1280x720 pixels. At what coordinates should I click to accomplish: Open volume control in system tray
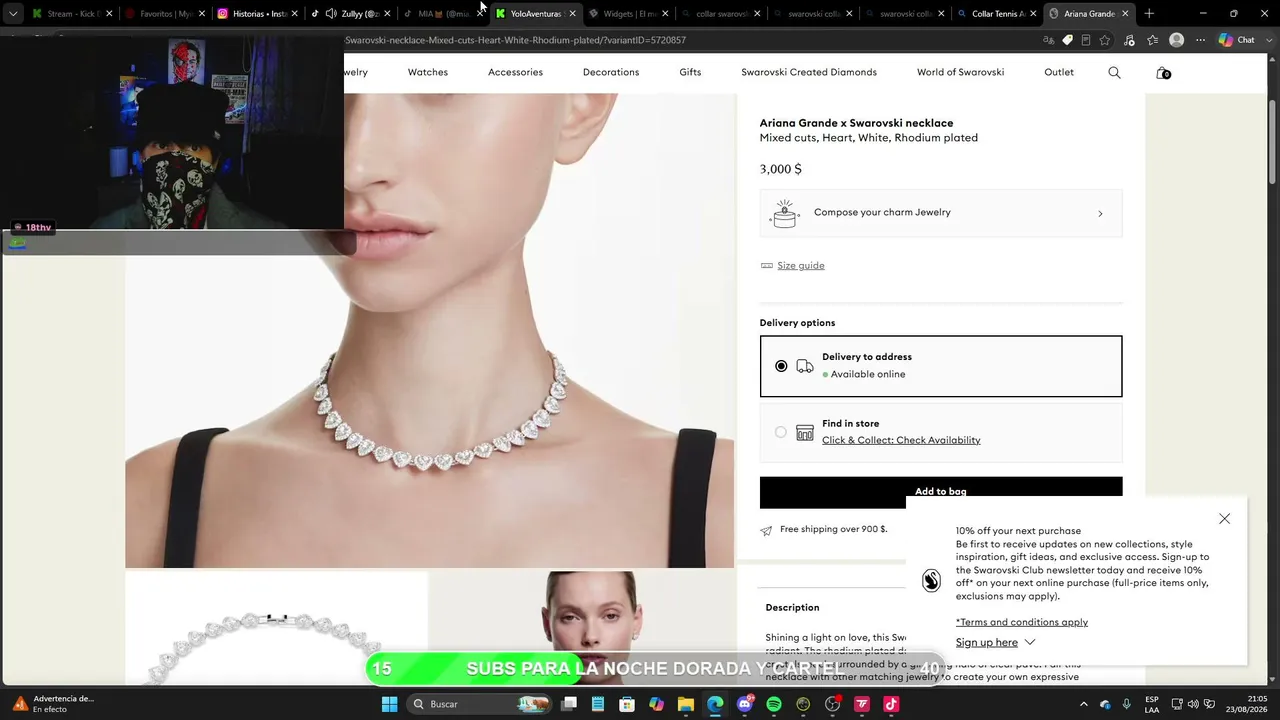point(1193,704)
